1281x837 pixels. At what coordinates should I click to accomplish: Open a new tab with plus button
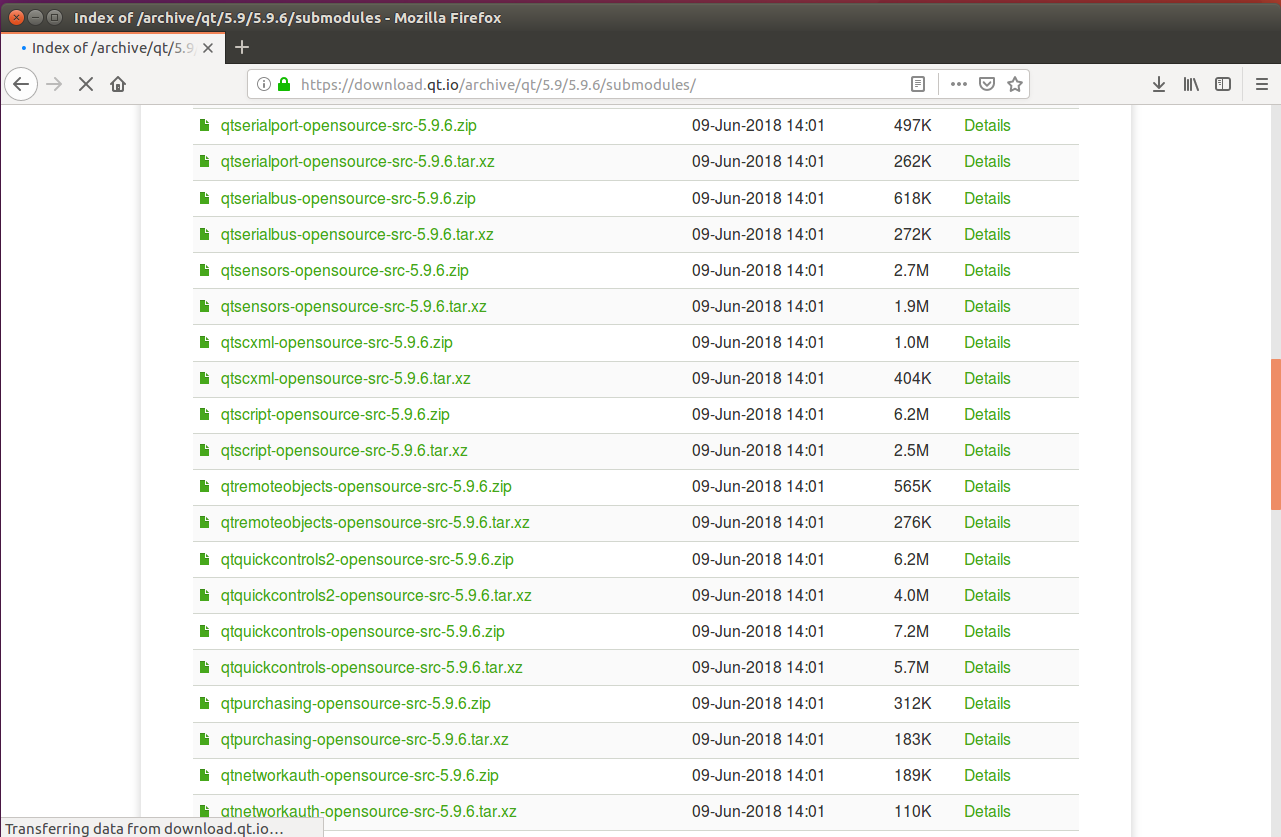242,47
